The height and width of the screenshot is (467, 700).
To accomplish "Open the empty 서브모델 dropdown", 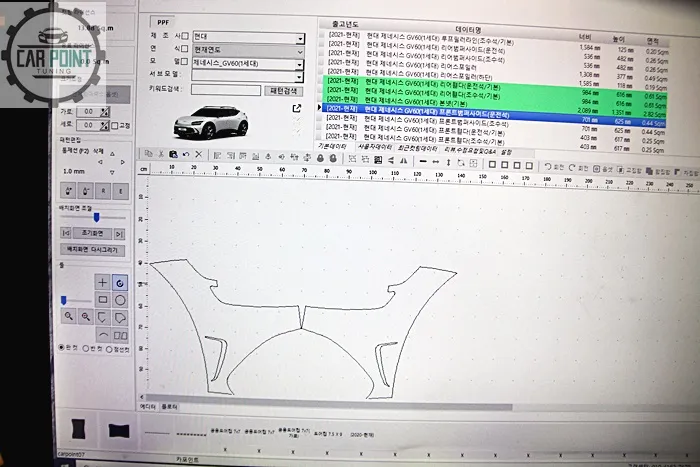I will point(247,76).
